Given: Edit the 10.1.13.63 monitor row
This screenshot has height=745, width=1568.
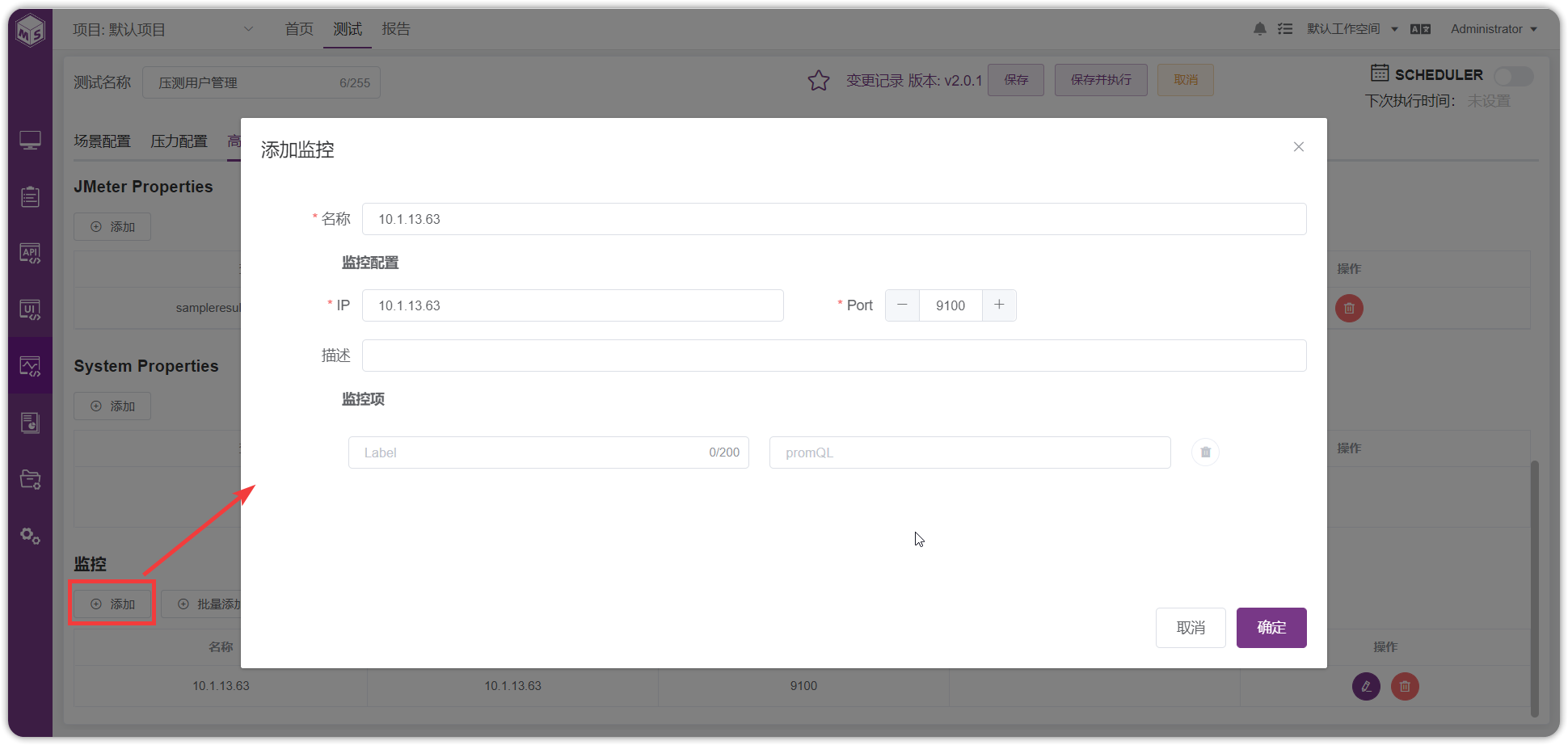Looking at the screenshot, I should [x=1366, y=687].
